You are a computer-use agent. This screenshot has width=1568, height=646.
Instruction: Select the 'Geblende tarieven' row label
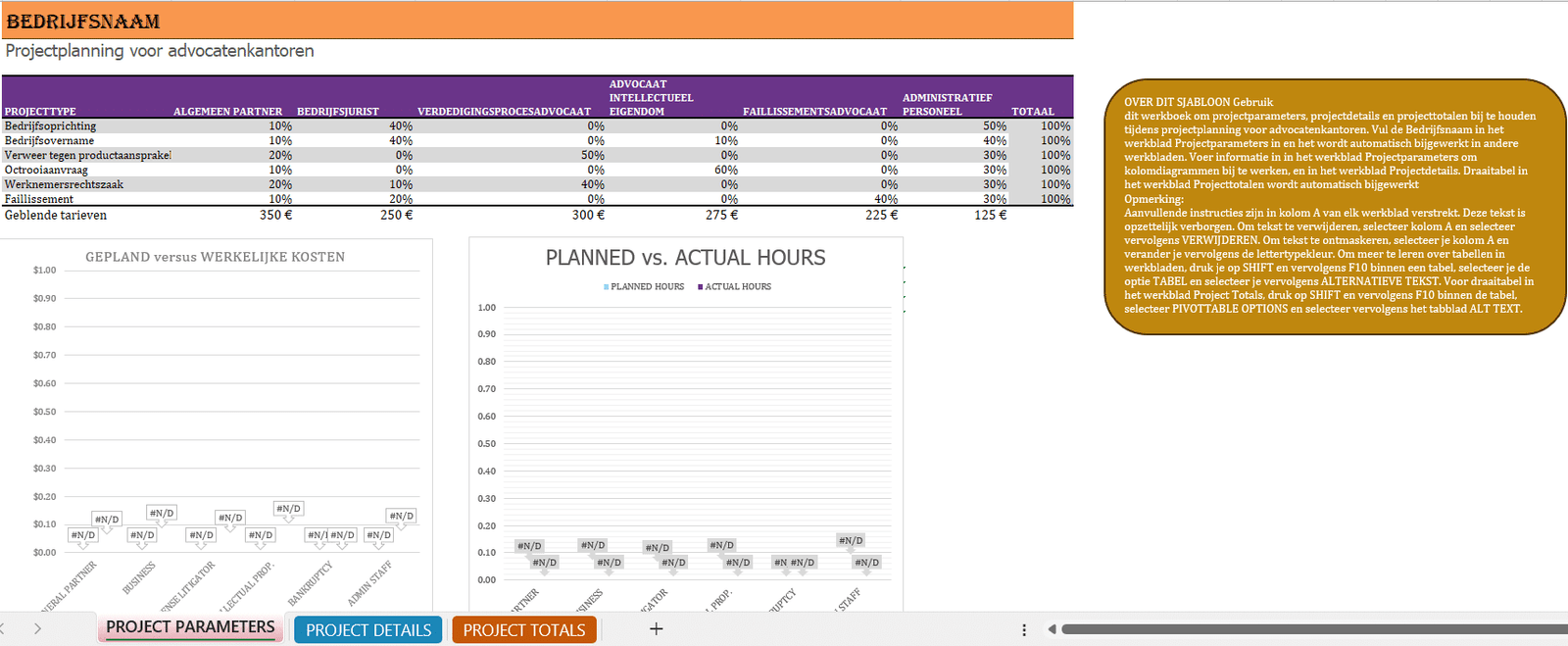pyautogui.click(x=56, y=215)
